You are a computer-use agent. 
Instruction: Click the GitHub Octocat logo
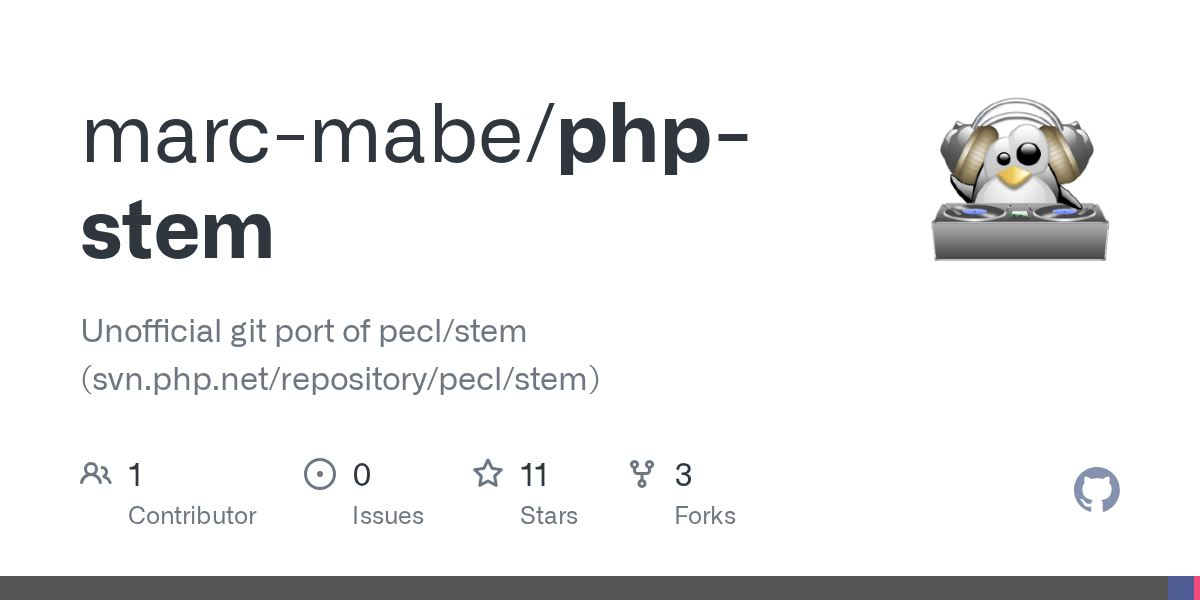[x=1096, y=490]
